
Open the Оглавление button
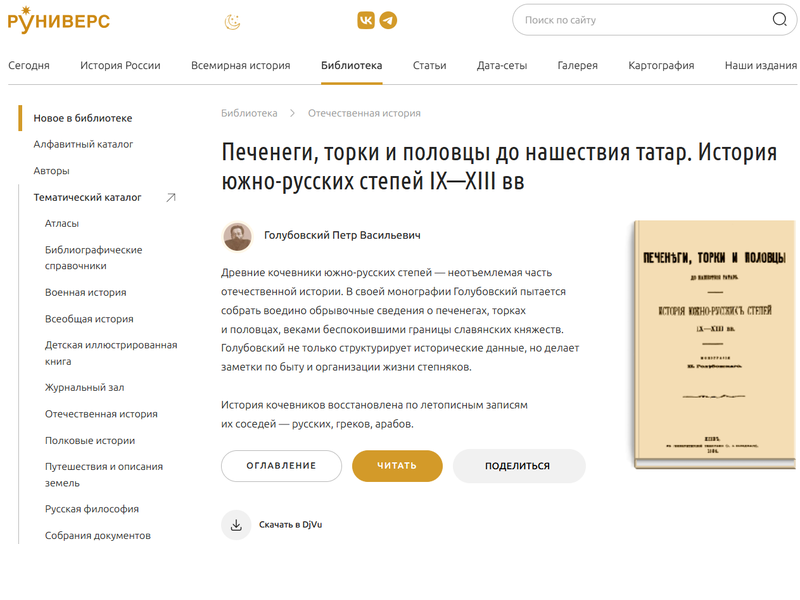point(281,466)
